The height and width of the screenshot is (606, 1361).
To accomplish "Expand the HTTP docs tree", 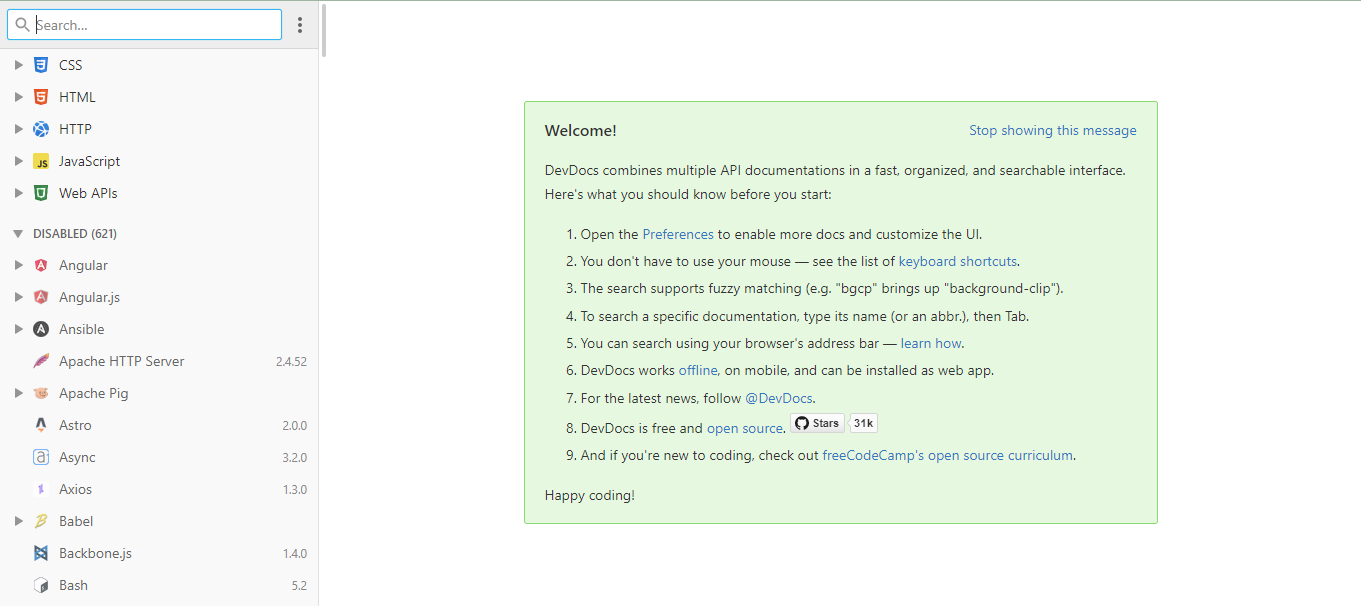I will pyautogui.click(x=18, y=129).
